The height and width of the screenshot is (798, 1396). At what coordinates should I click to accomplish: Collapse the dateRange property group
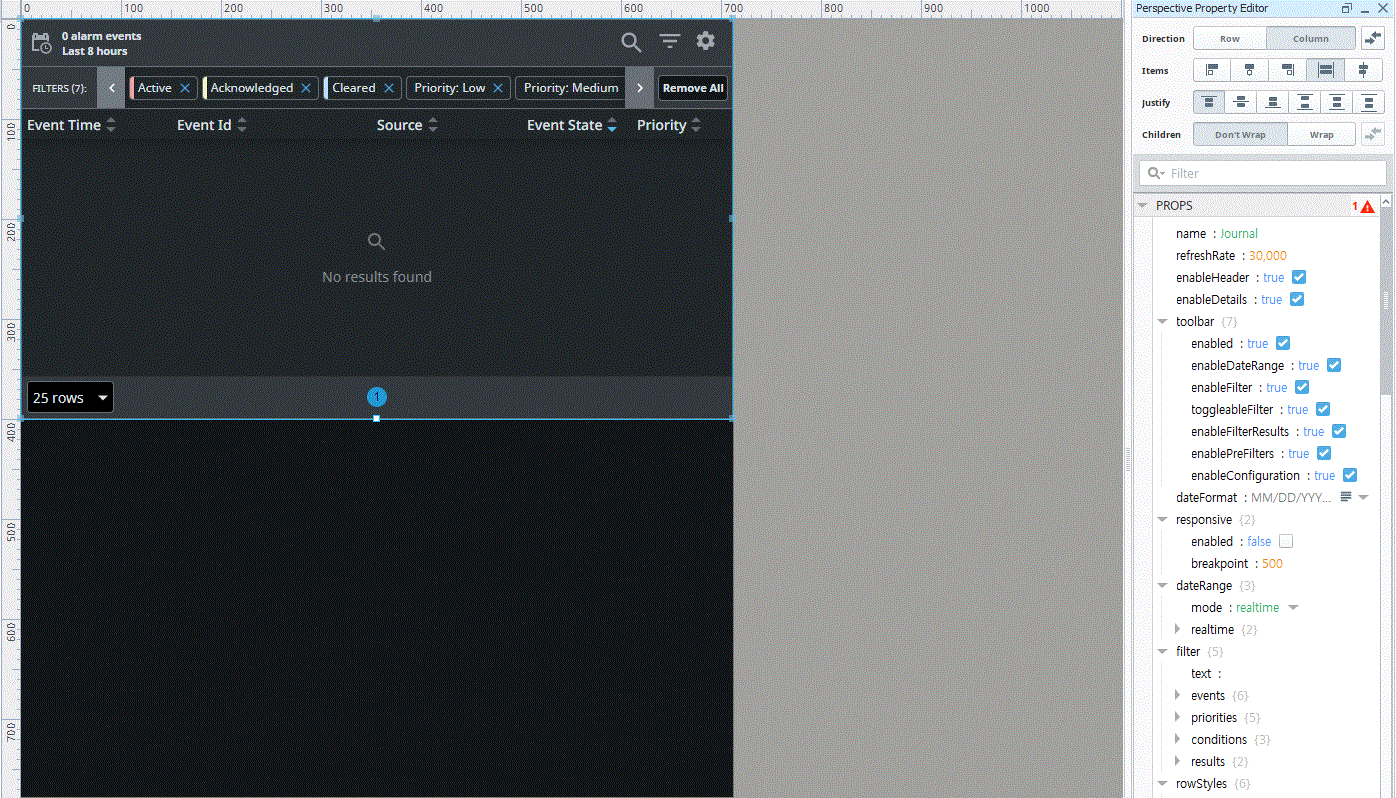click(1162, 586)
